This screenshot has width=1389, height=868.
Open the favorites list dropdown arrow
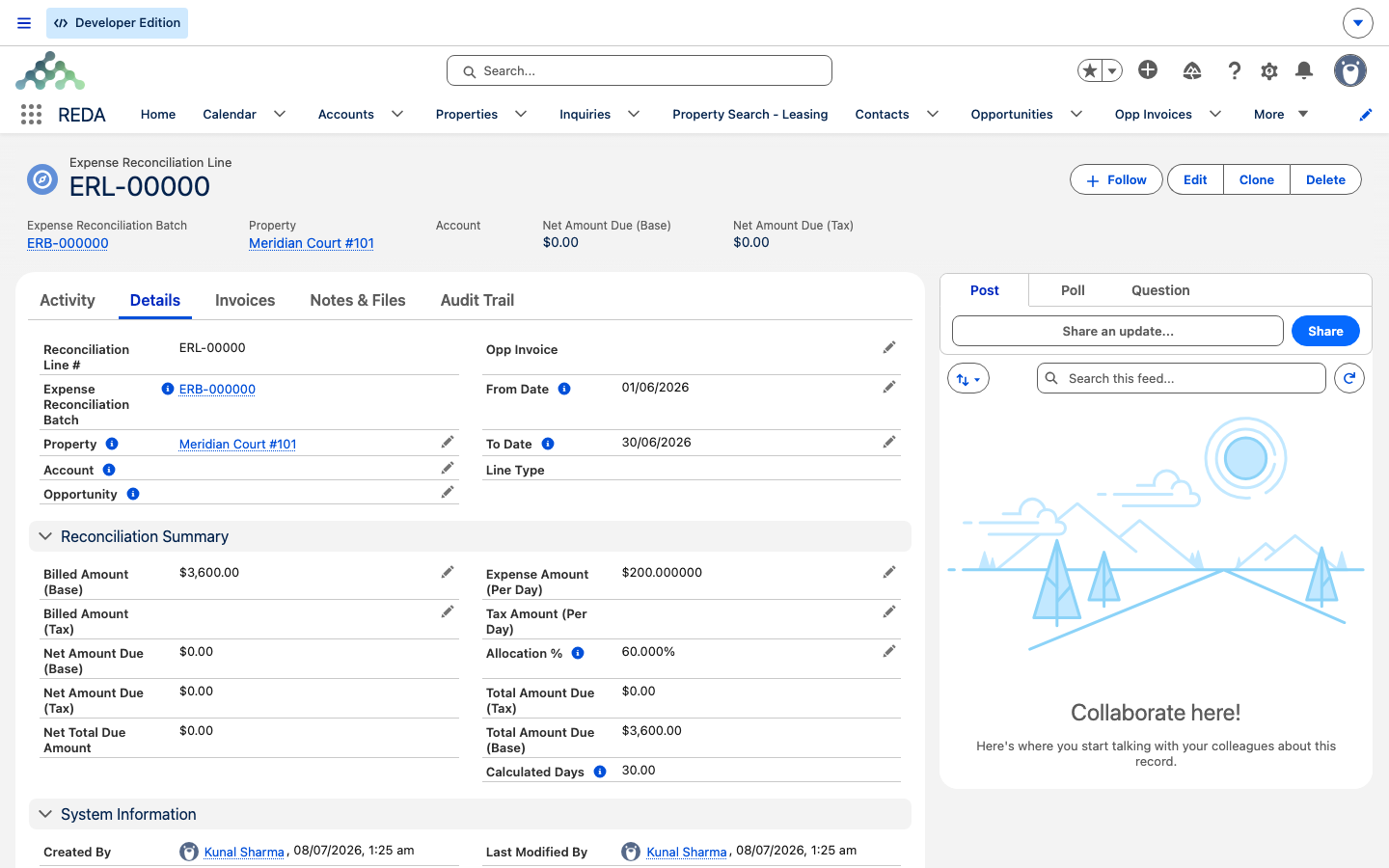[x=1112, y=70]
